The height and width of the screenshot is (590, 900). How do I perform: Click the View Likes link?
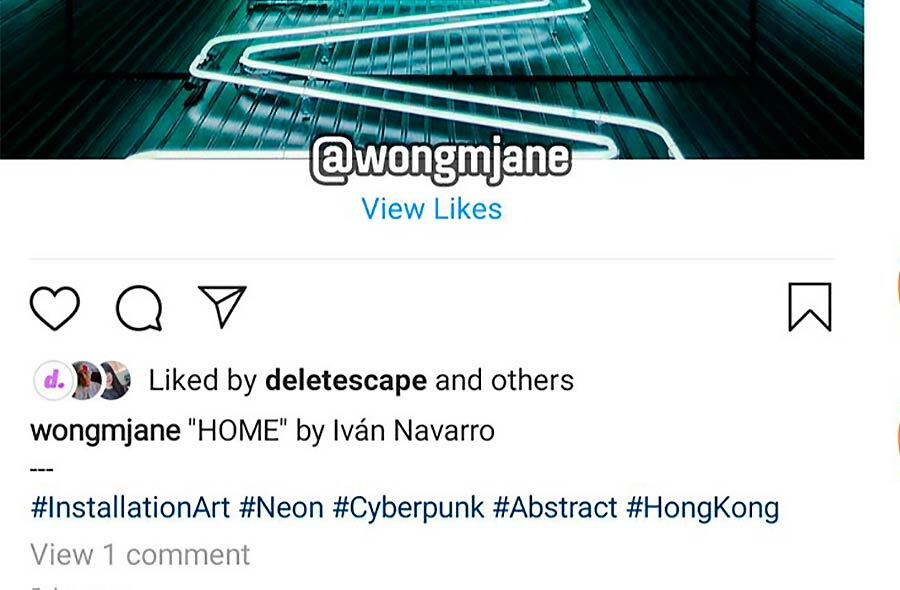point(432,208)
